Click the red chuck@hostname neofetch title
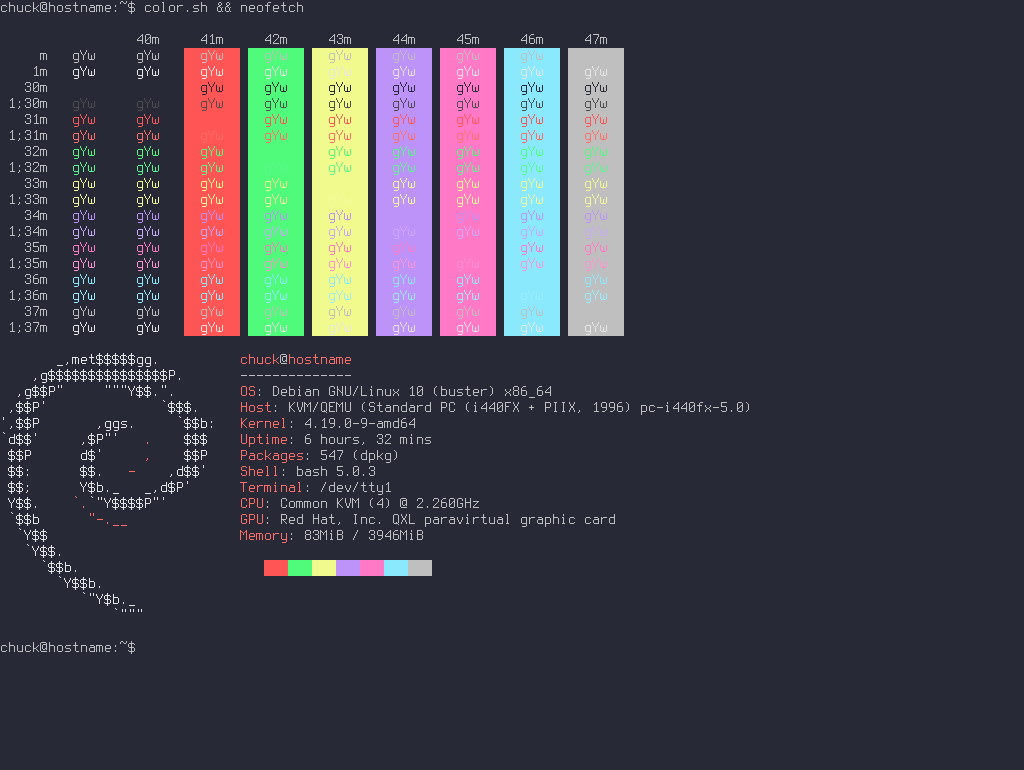The width and height of the screenshot is (1024, 770). (x=296, y=359)
